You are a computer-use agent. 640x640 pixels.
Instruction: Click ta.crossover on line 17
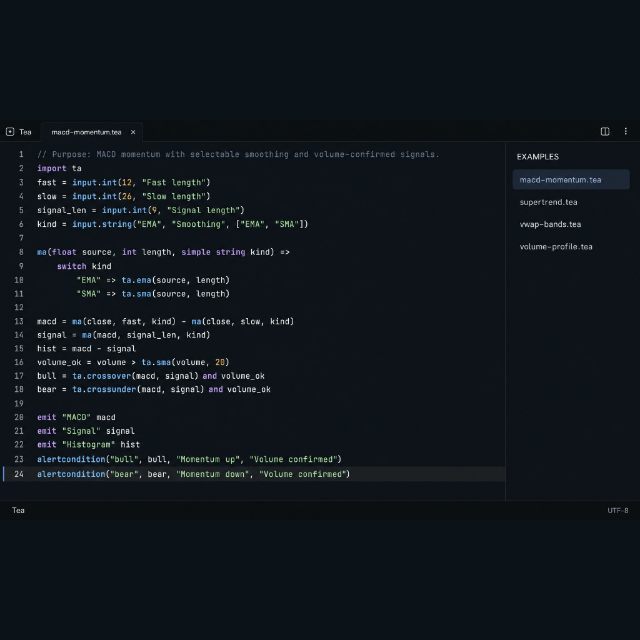click(x=102, y=376)
